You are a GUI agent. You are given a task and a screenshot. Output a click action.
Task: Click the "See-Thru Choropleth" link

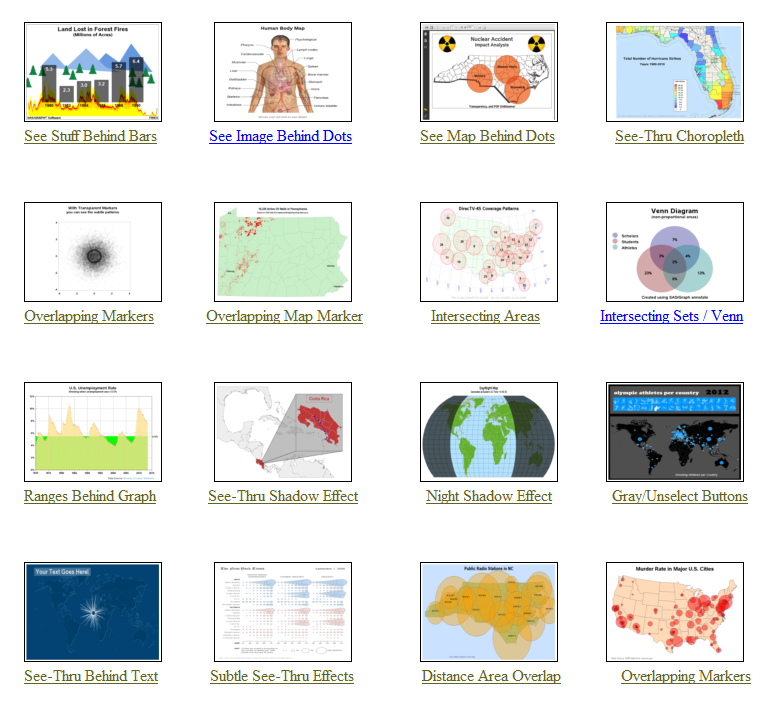[x=679, y=136]
